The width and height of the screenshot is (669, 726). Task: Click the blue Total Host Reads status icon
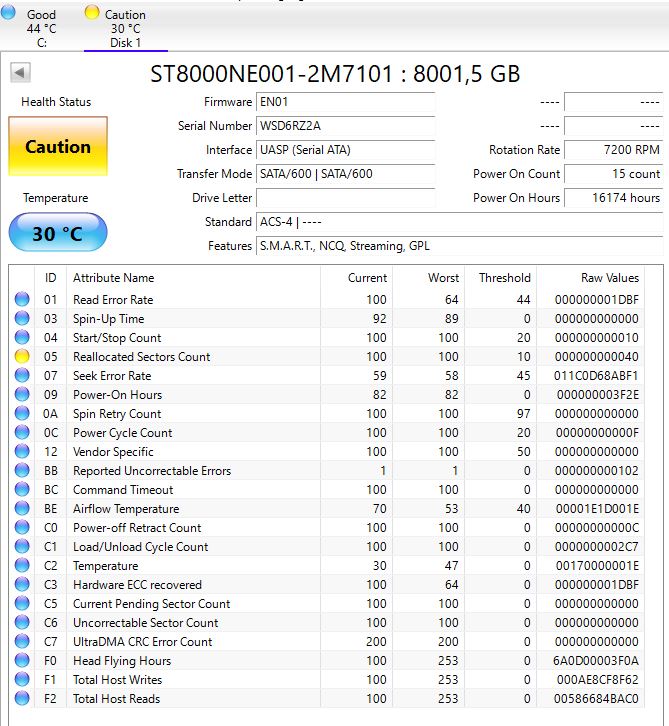point(22,698)
